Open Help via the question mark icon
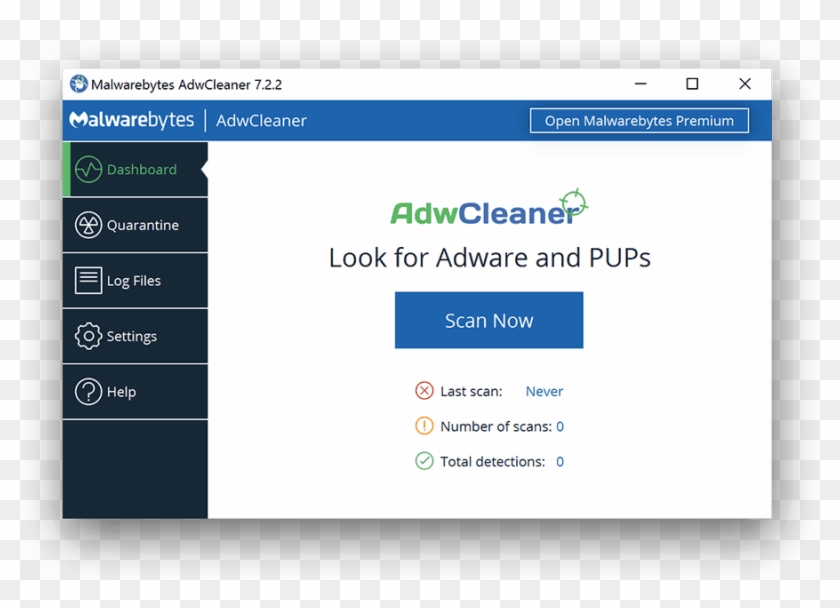Viewport: 840px width, 608px height. (90, 391)
